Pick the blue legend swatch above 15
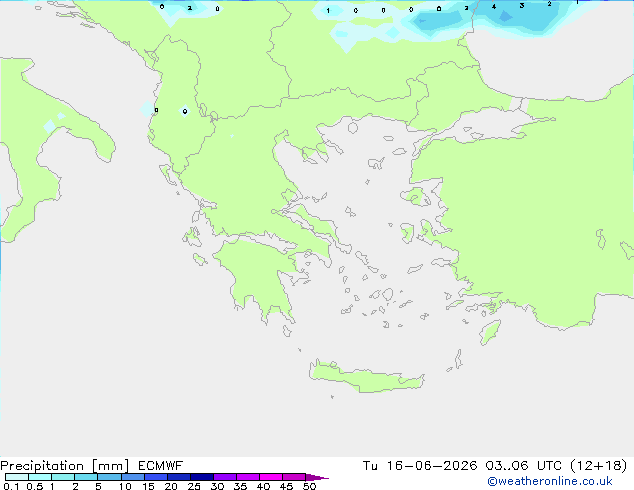 156,477
